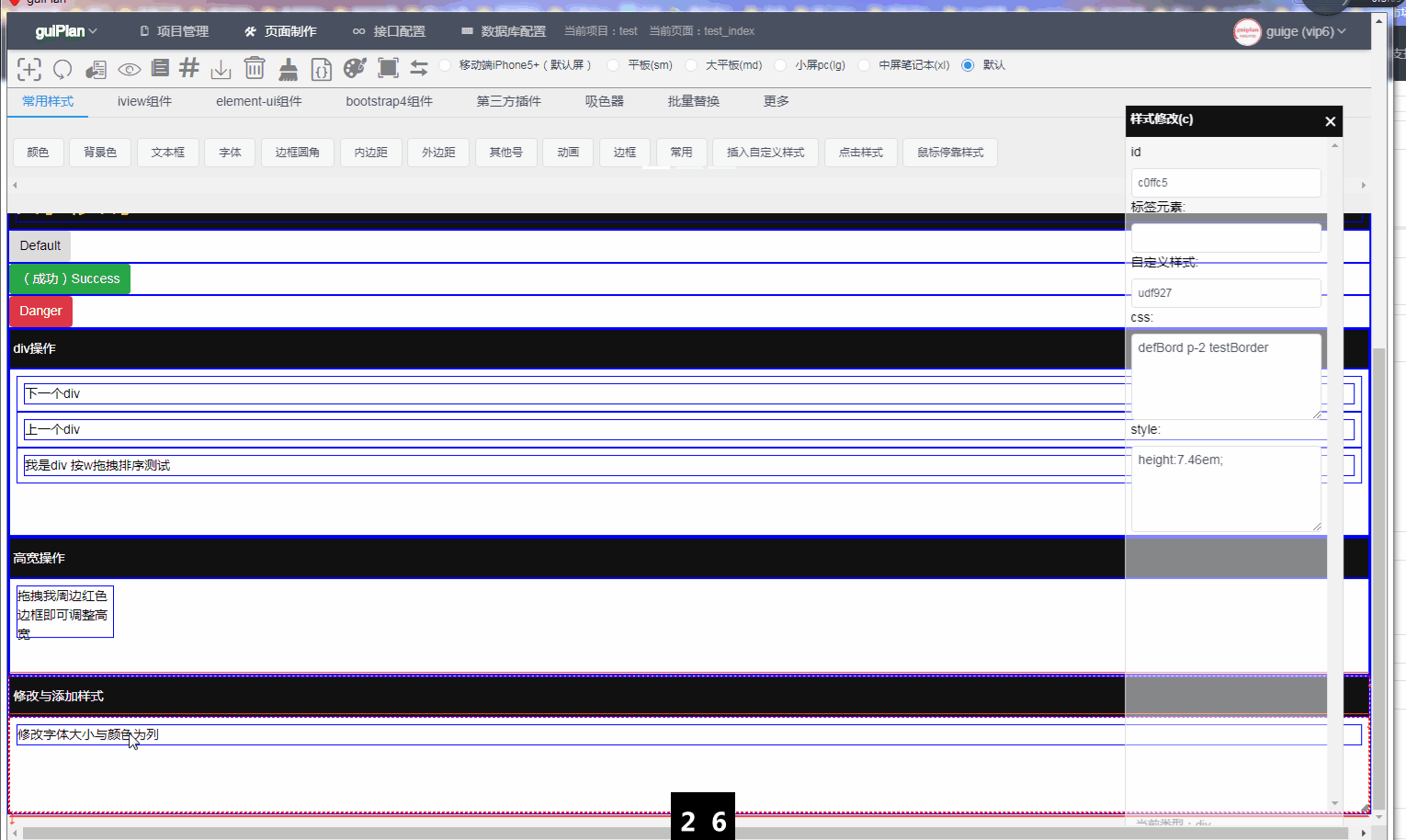Screen dimensions: 1406x840
Task: Click the style panel scroll-down arrow
Action: 1335,803
